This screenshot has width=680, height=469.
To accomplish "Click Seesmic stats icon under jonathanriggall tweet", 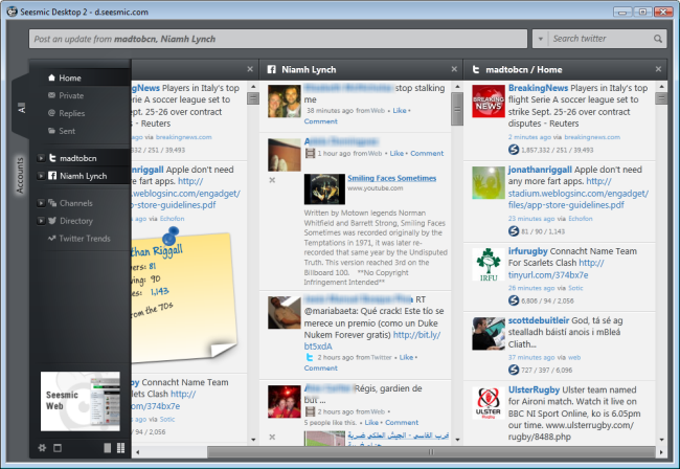I will click(x=513, y=231).
